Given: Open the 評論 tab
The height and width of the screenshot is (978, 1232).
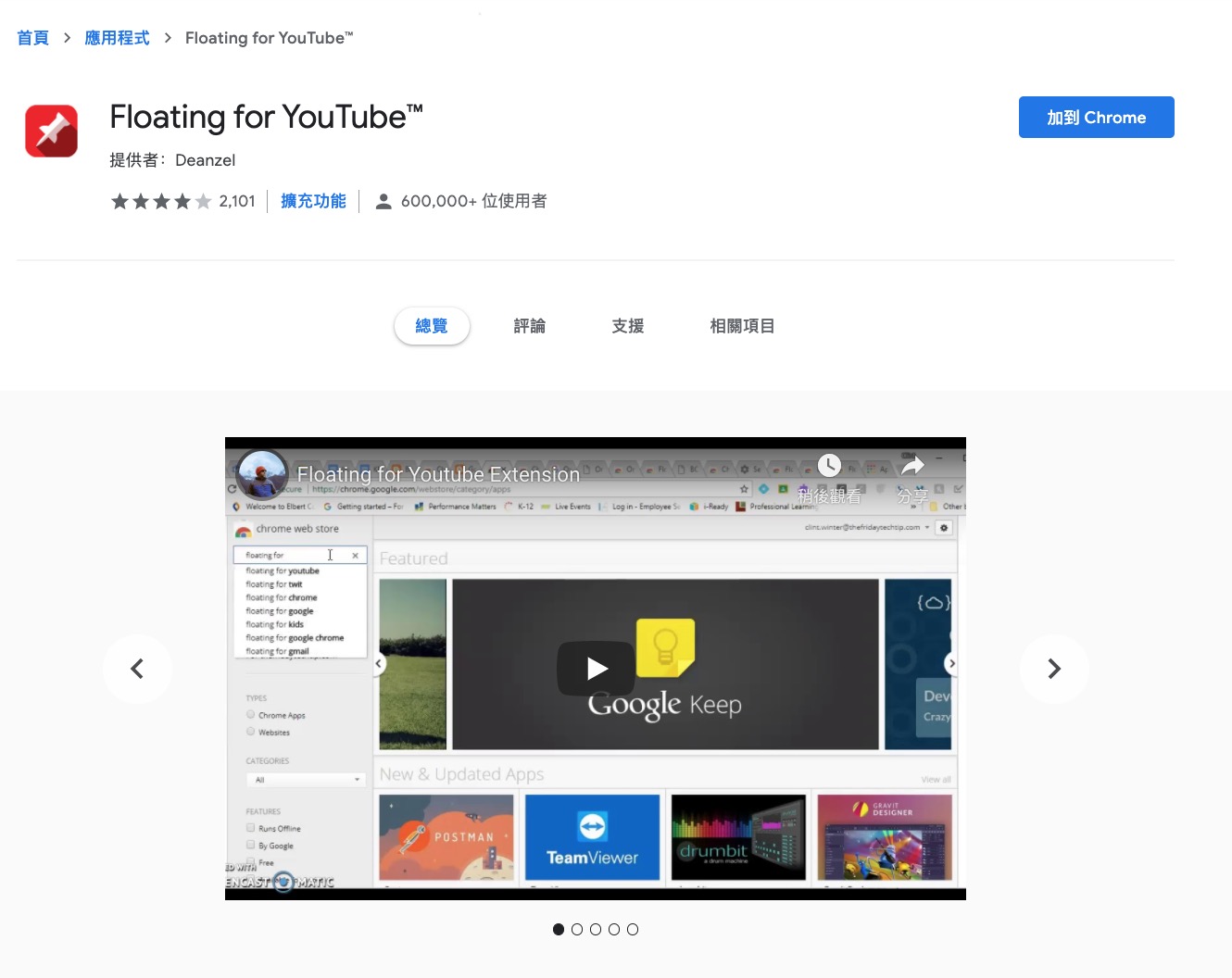Looking at the screenshot, I should point(530,326).
